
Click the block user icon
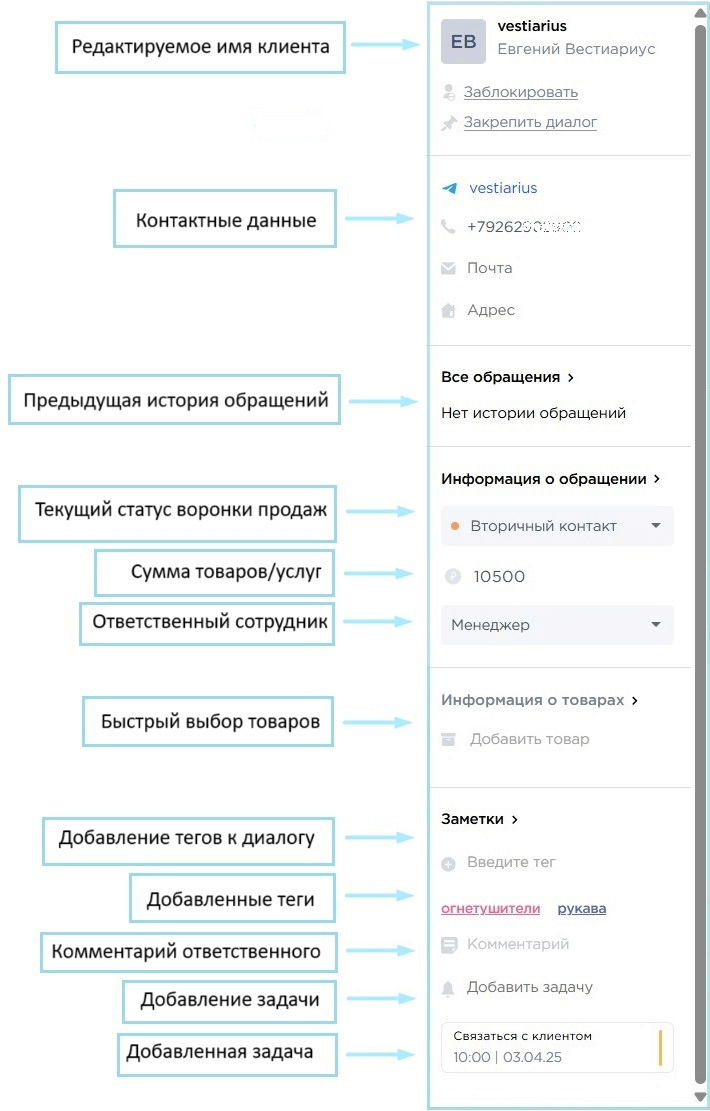click(x=449, y=92)
